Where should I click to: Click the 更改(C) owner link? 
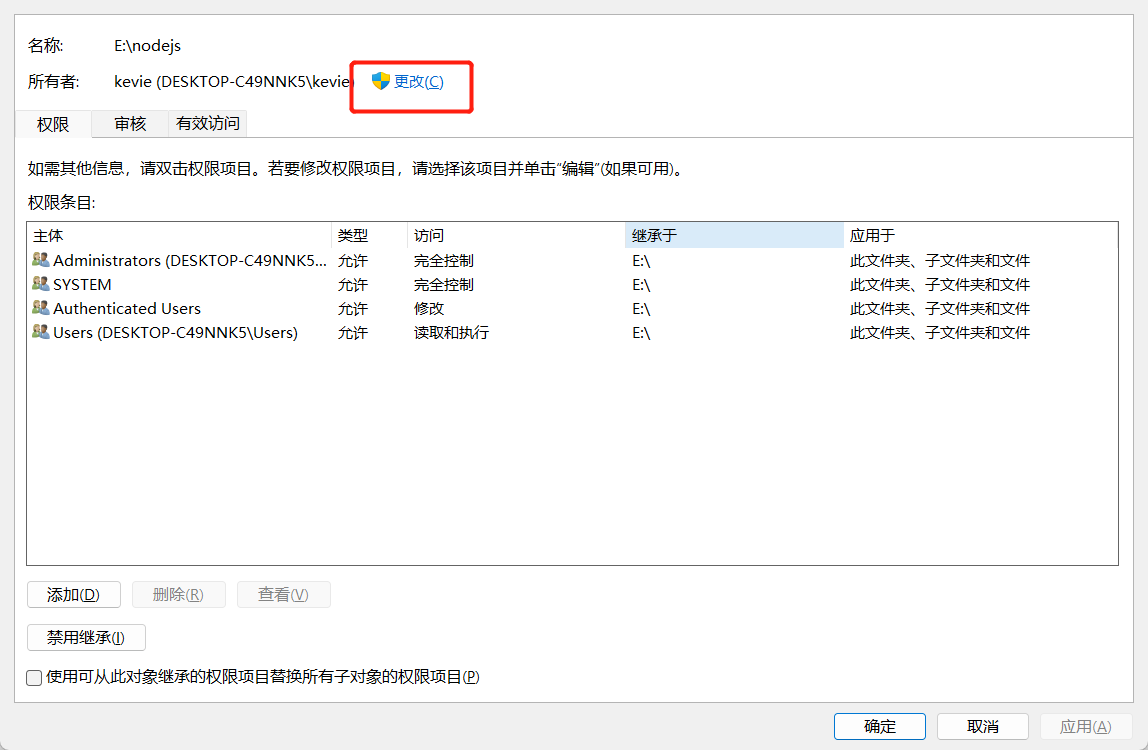418,82
